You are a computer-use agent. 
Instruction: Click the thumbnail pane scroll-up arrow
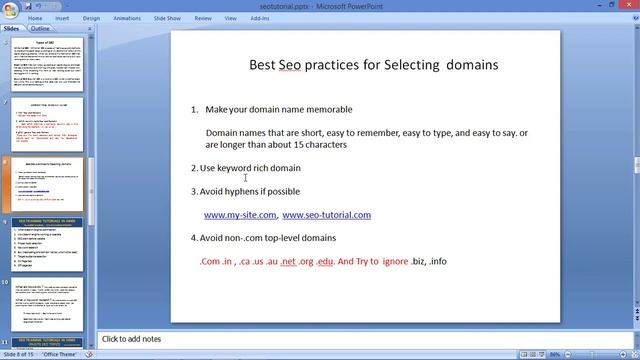coord(91,37)
